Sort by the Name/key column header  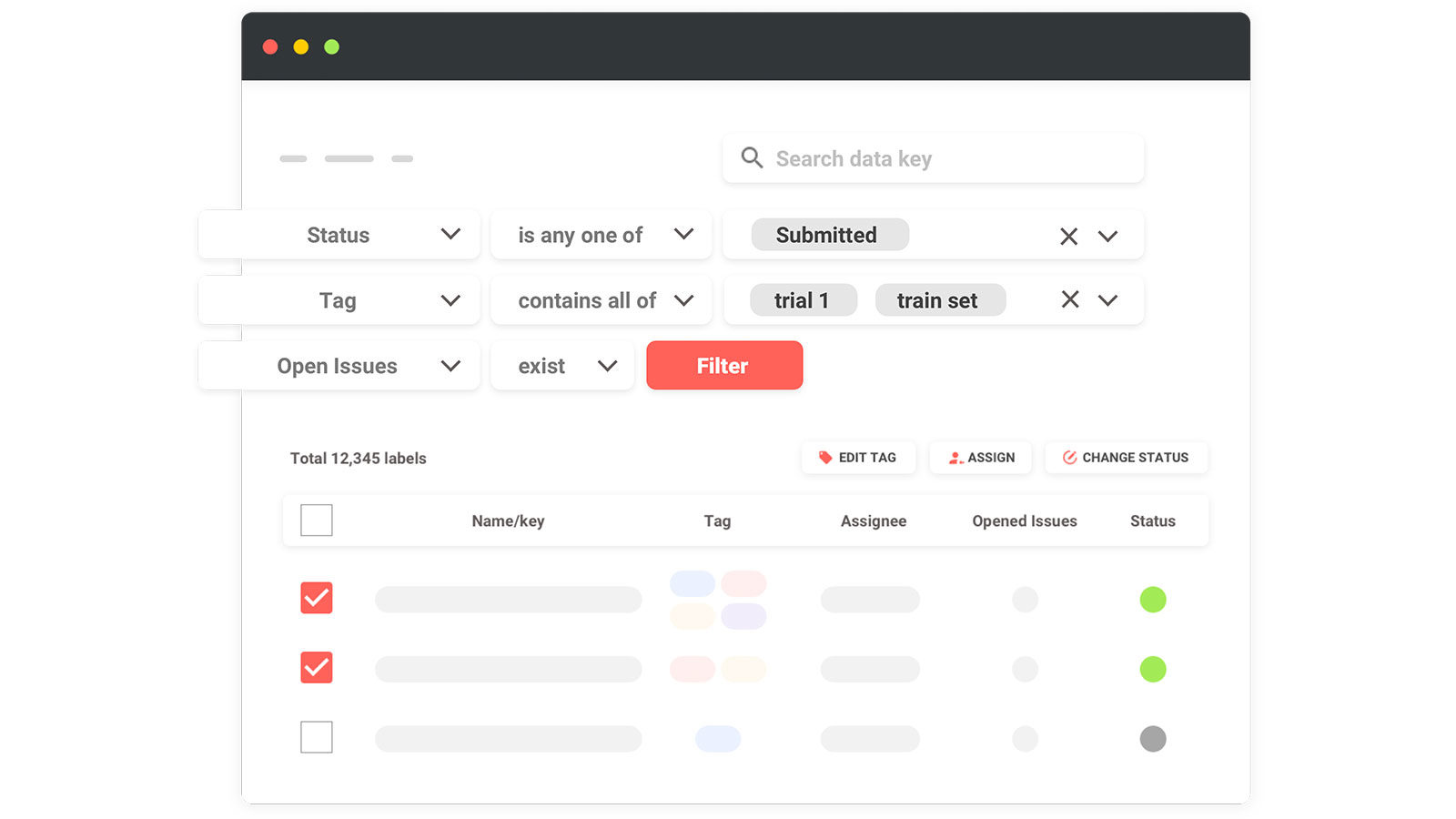click(x=508, y=521)
